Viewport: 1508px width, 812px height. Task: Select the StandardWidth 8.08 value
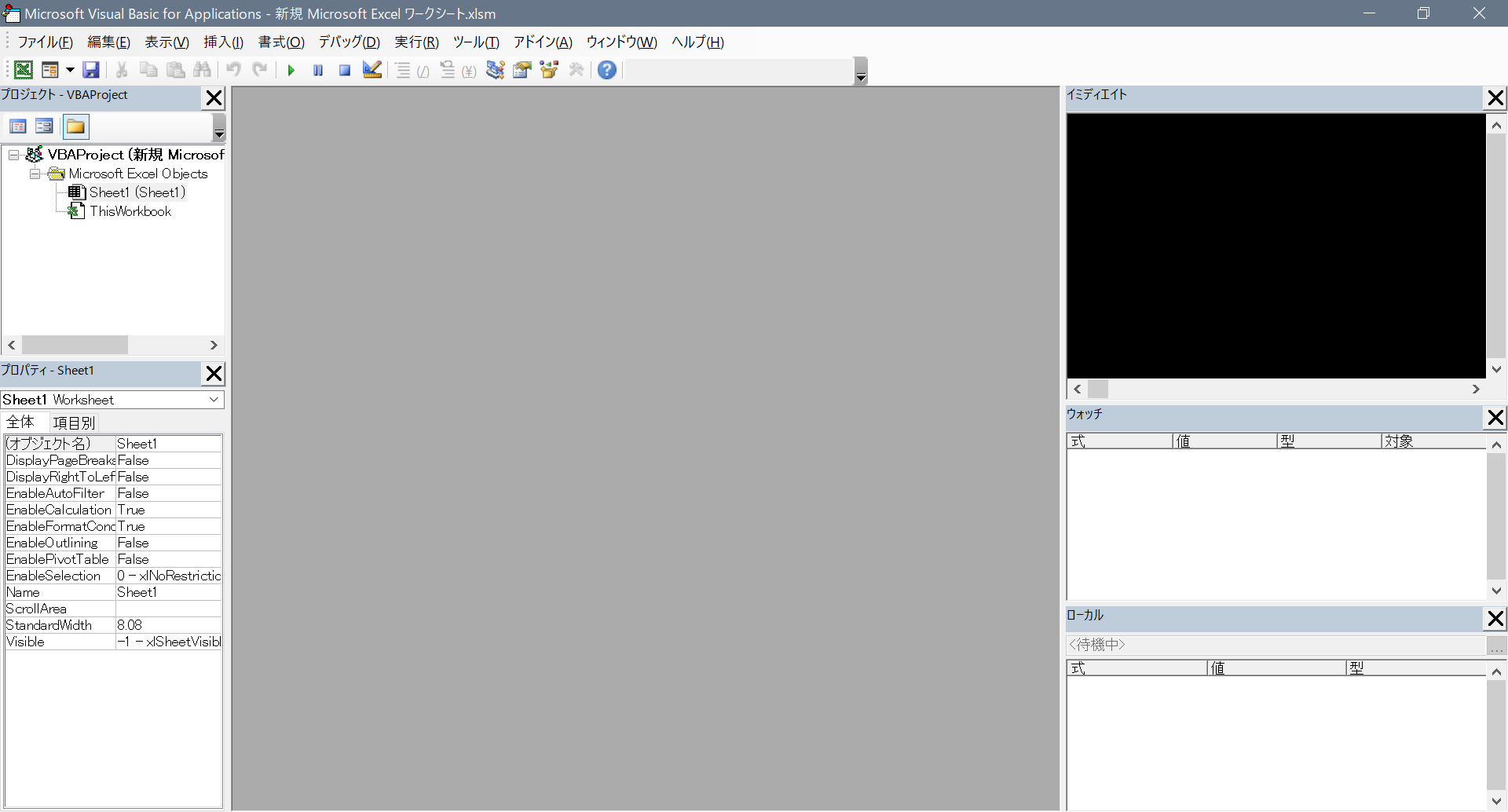coord(169,625)
